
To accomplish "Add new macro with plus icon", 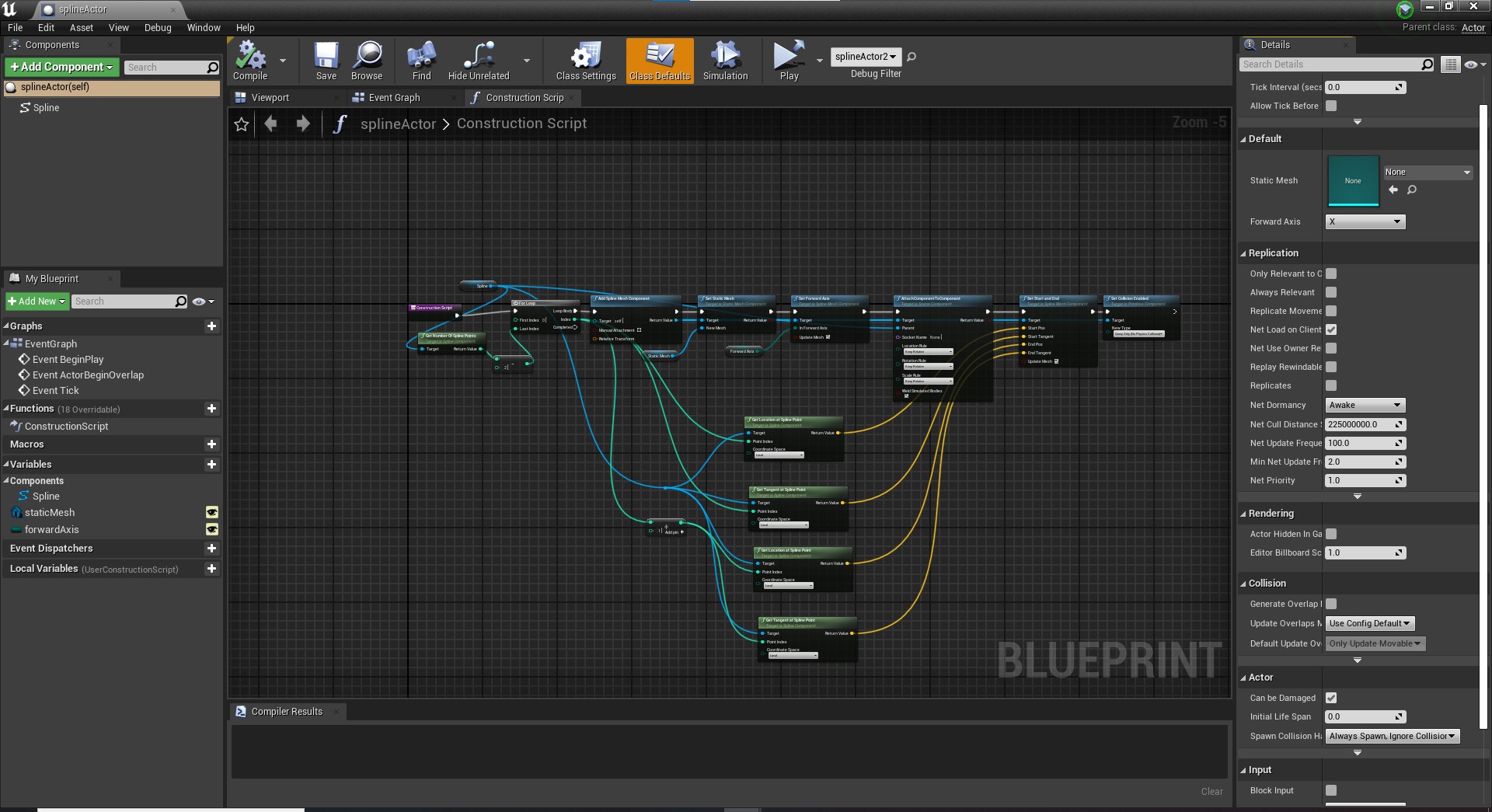I will click(211, 444).
